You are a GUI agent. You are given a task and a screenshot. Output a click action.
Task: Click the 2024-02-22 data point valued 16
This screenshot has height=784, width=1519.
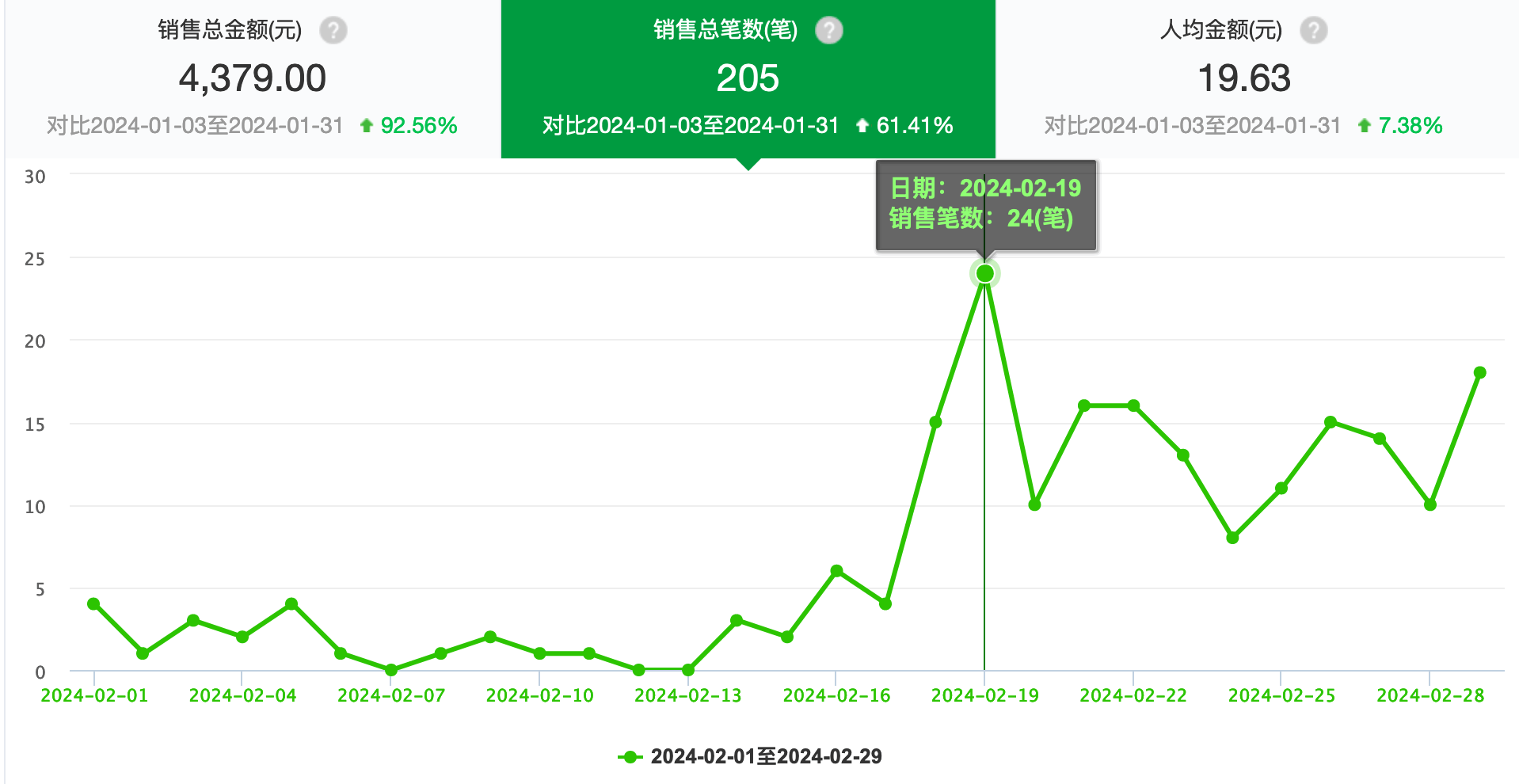1133,405
